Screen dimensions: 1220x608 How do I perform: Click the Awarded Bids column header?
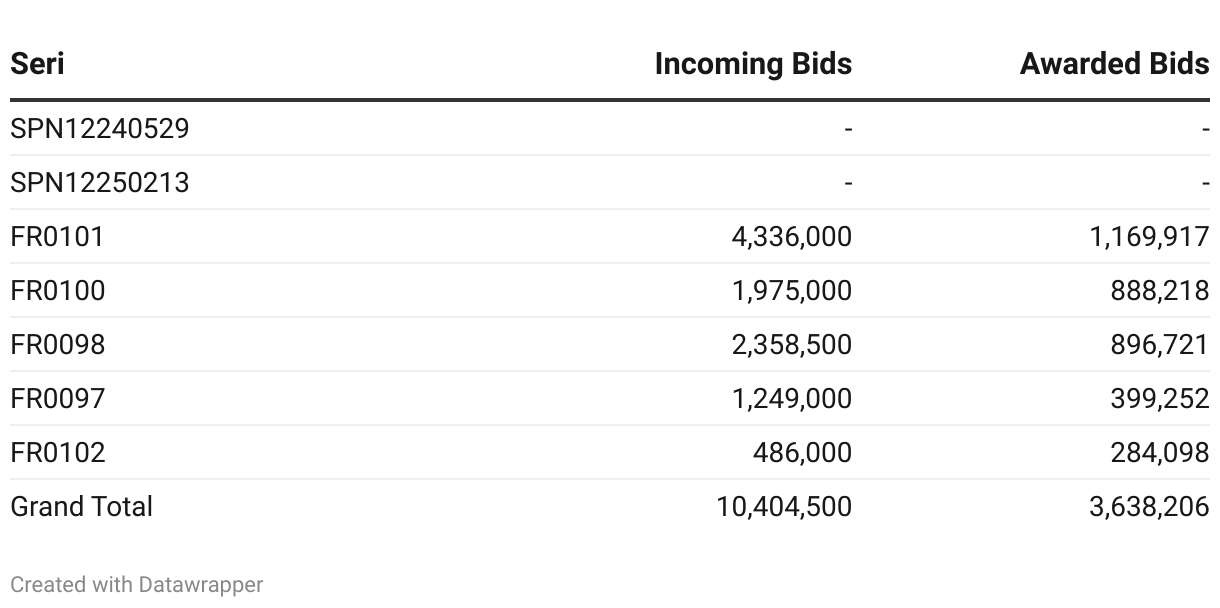pyautogui.click(x=1114, y=64)
